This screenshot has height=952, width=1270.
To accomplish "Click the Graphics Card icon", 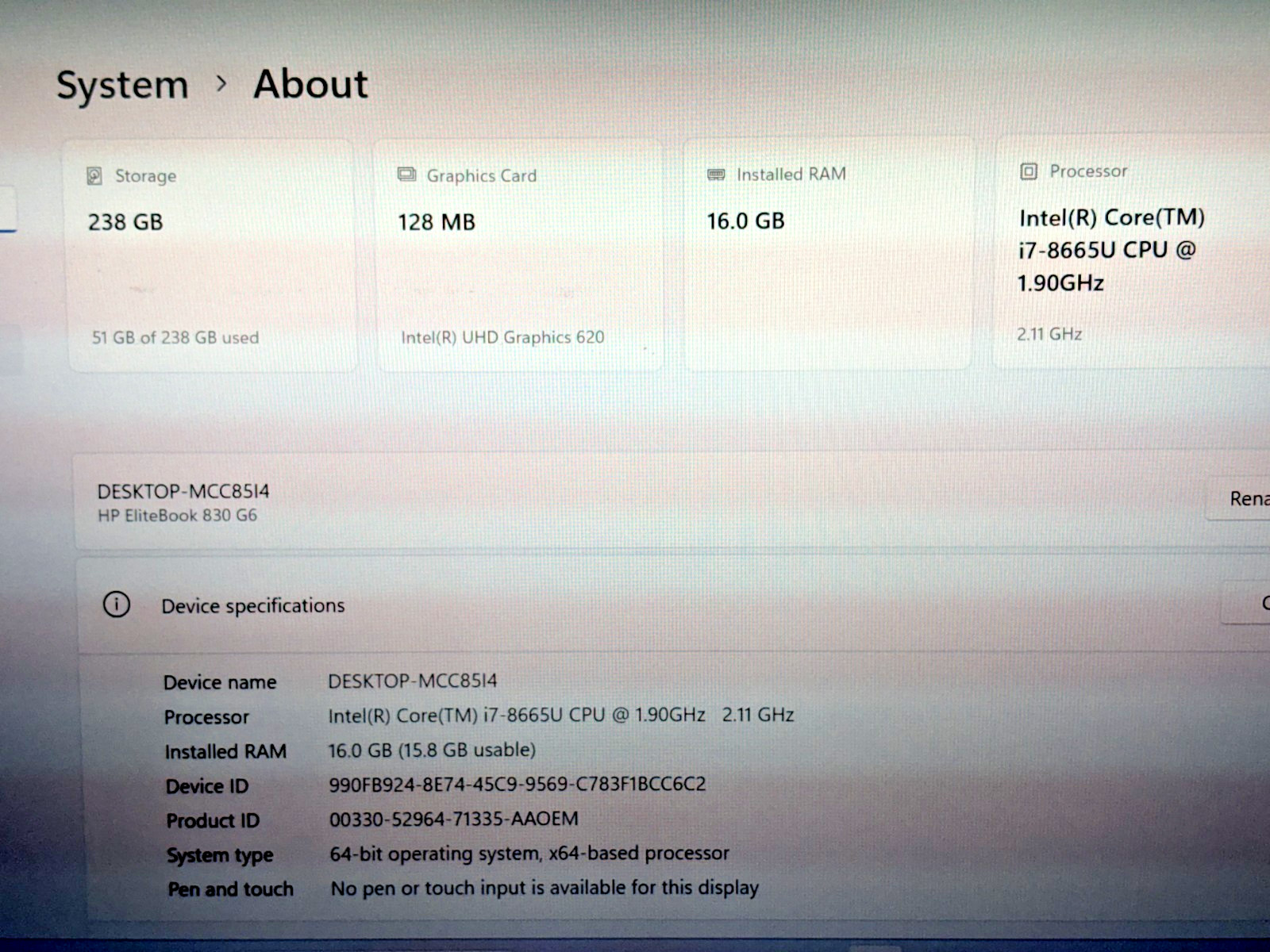I will tap(406, 175).
